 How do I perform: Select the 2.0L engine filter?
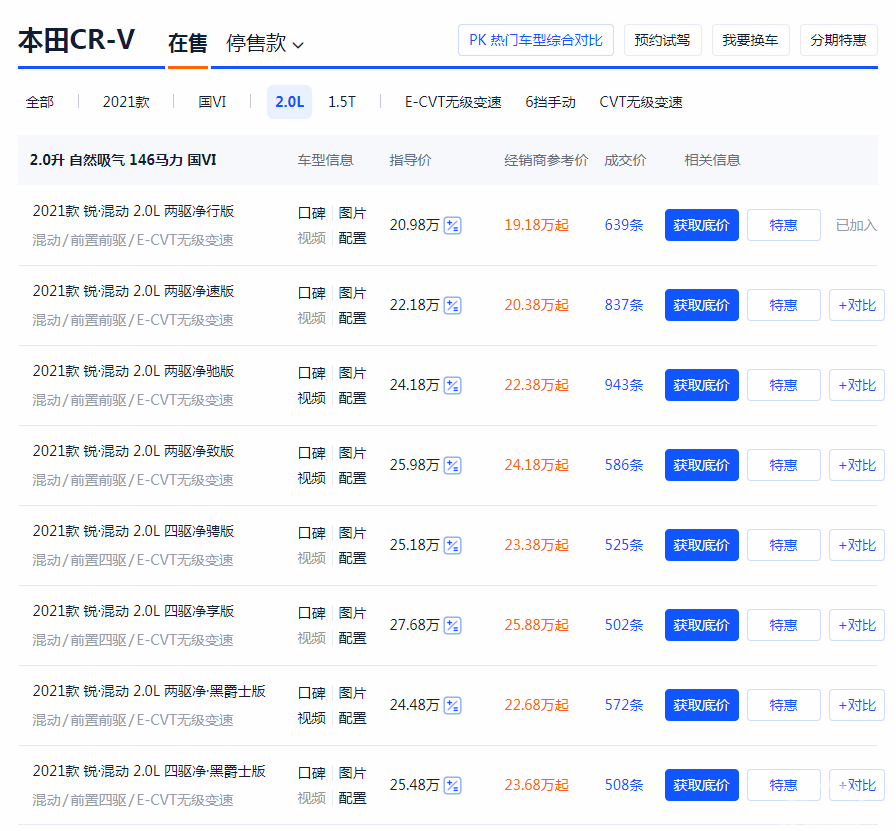[289, 102]
